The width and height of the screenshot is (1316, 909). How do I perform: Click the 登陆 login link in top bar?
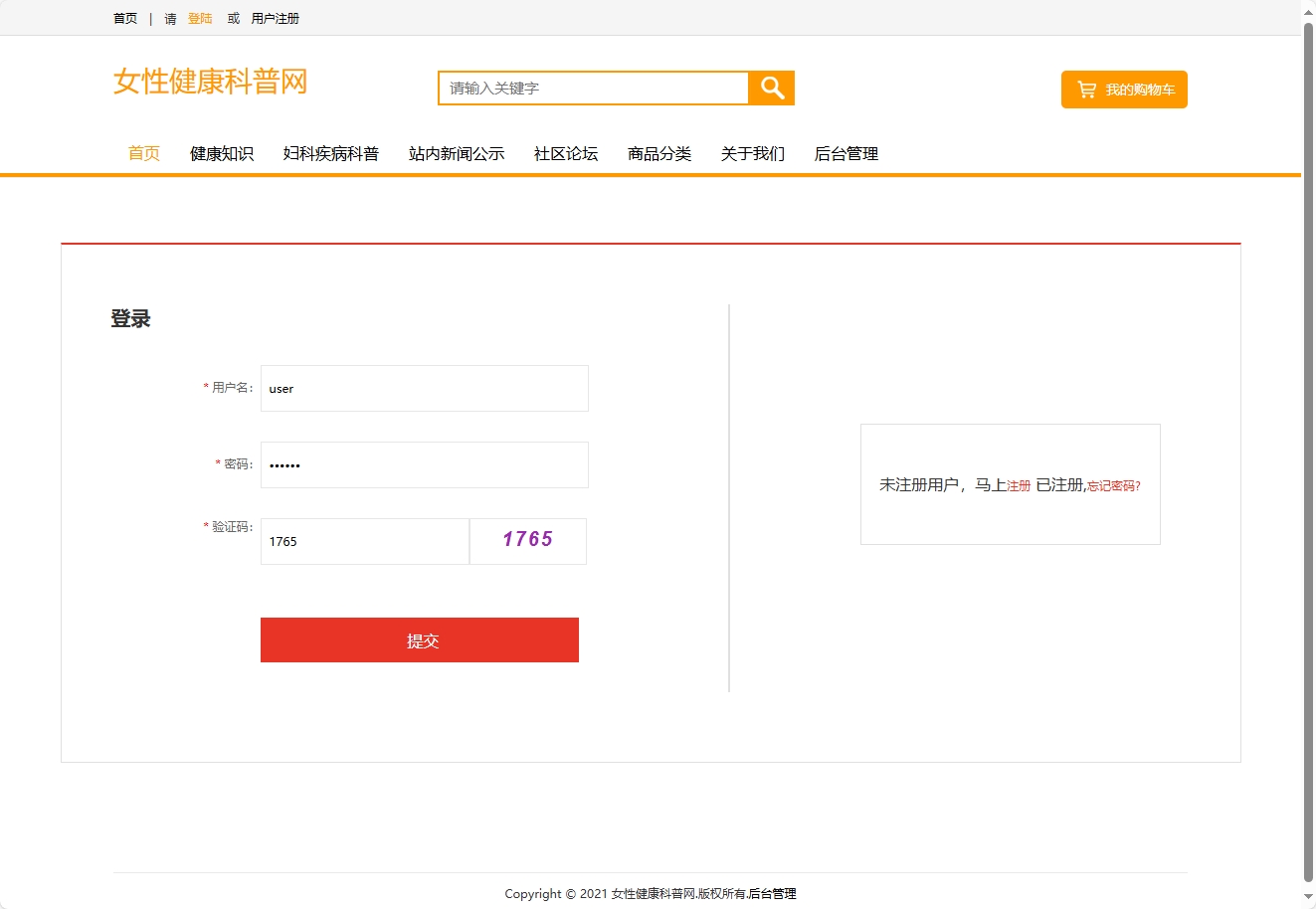pos(199,17)
